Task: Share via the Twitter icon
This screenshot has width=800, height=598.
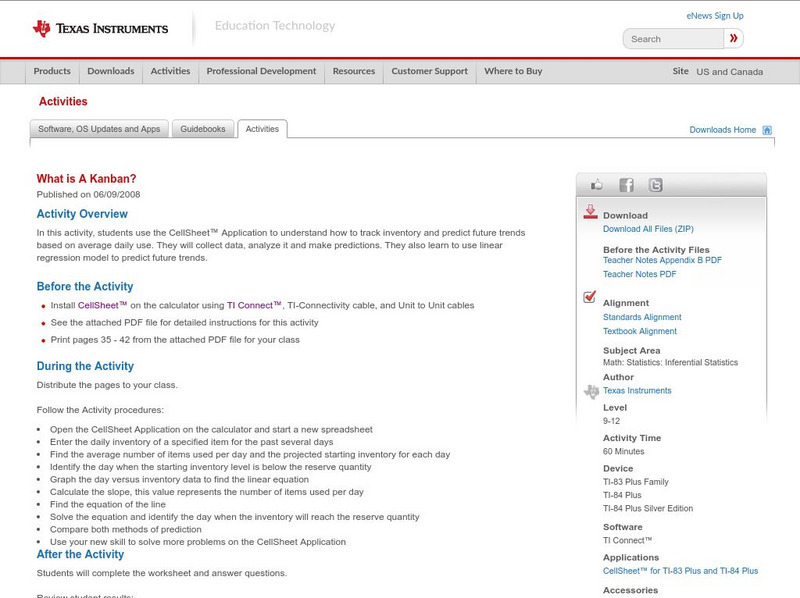Action: click(656, 185)
